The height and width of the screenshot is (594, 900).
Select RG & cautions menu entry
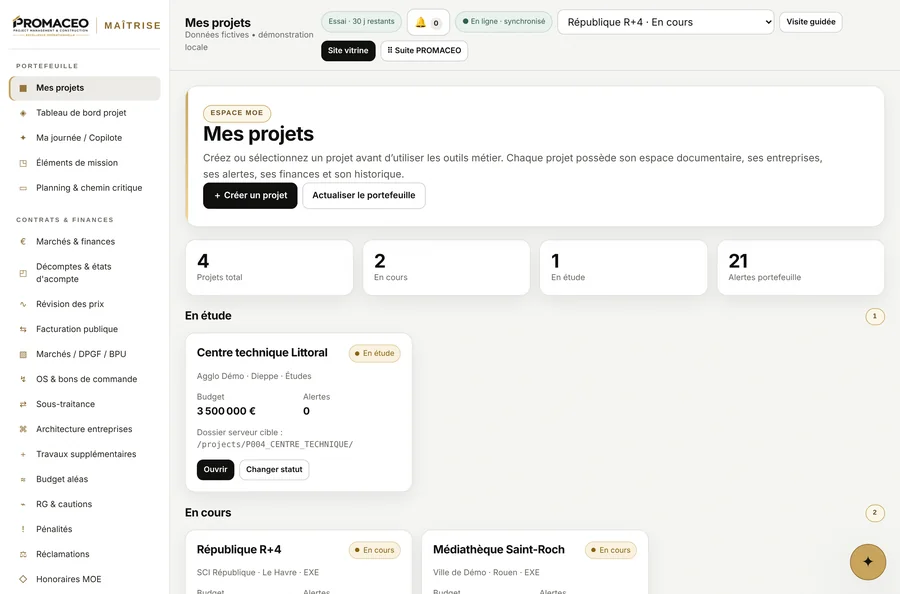[x=86, y=504]
